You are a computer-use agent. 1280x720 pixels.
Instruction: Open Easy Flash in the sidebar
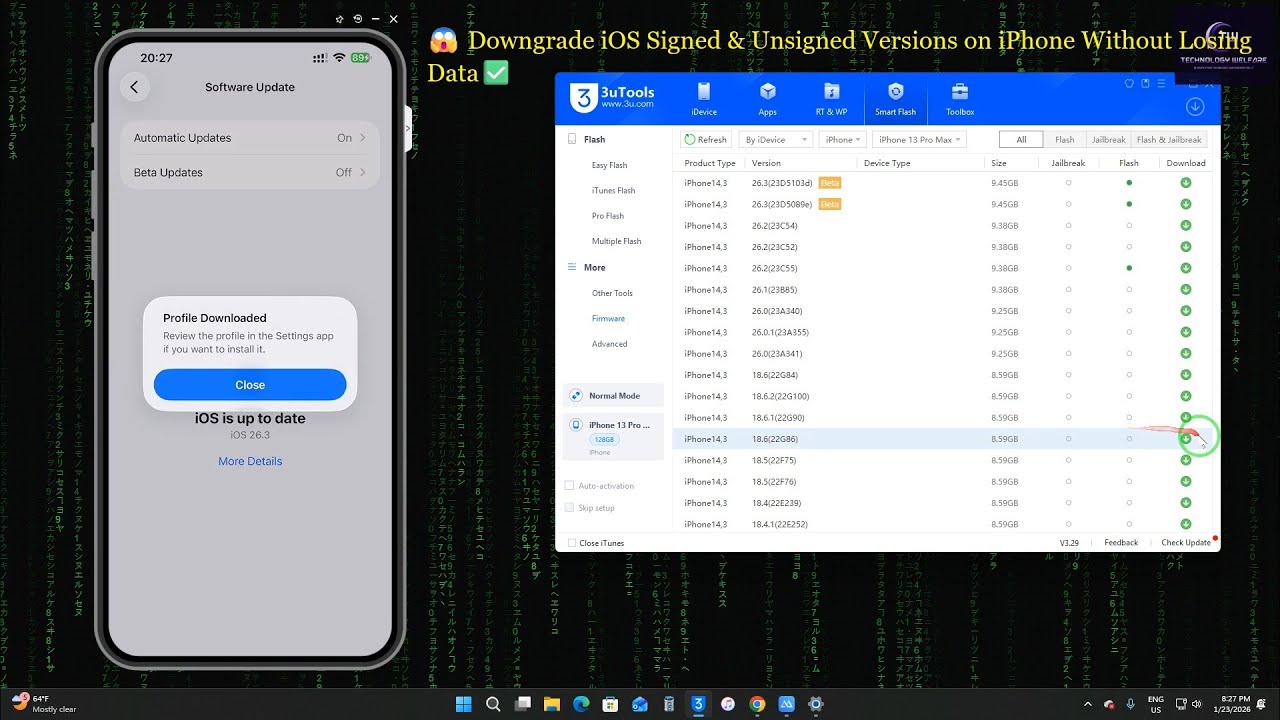[609, 165]
